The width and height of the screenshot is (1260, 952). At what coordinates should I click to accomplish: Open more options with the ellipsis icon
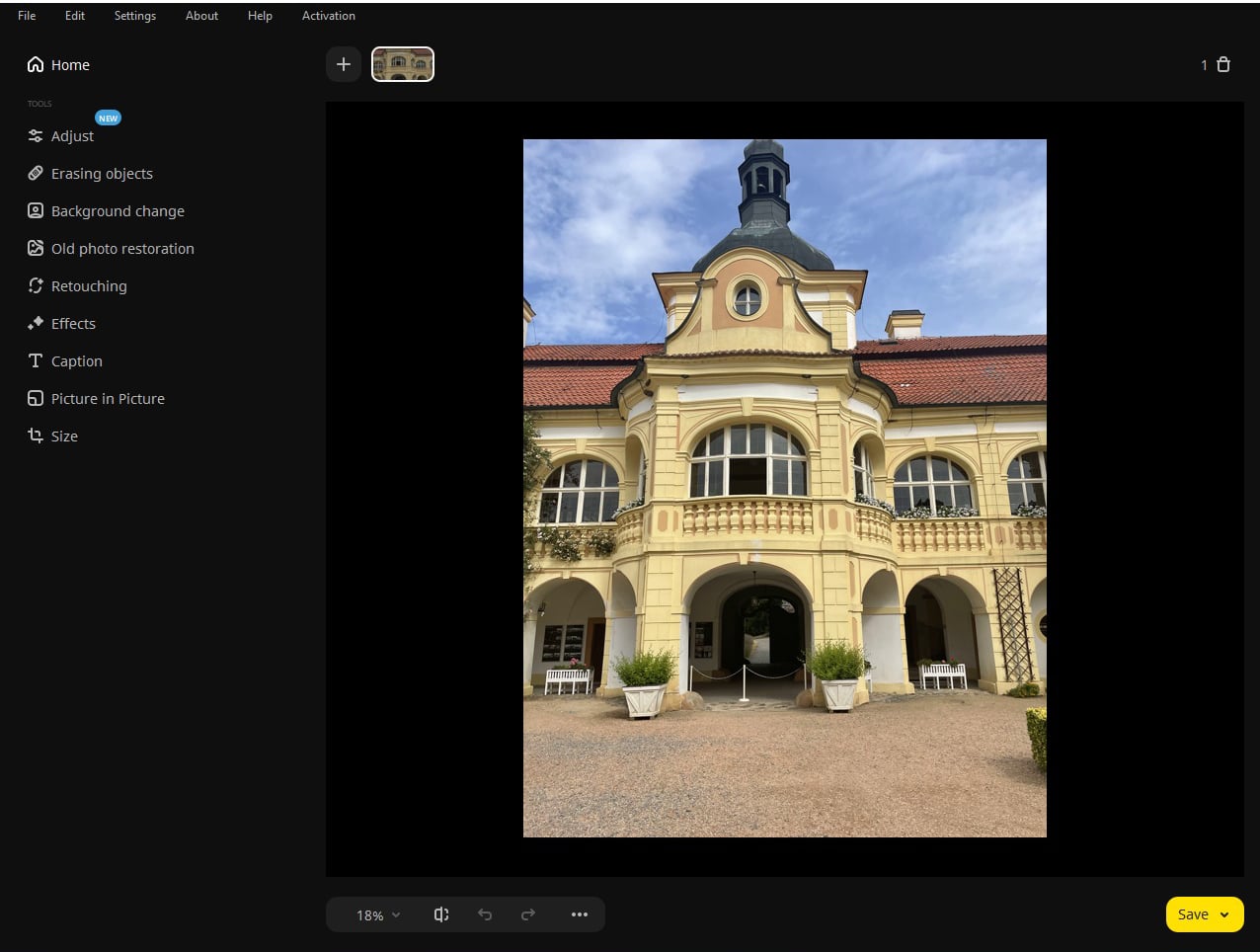pyautogui.click(x=580, y=914)
